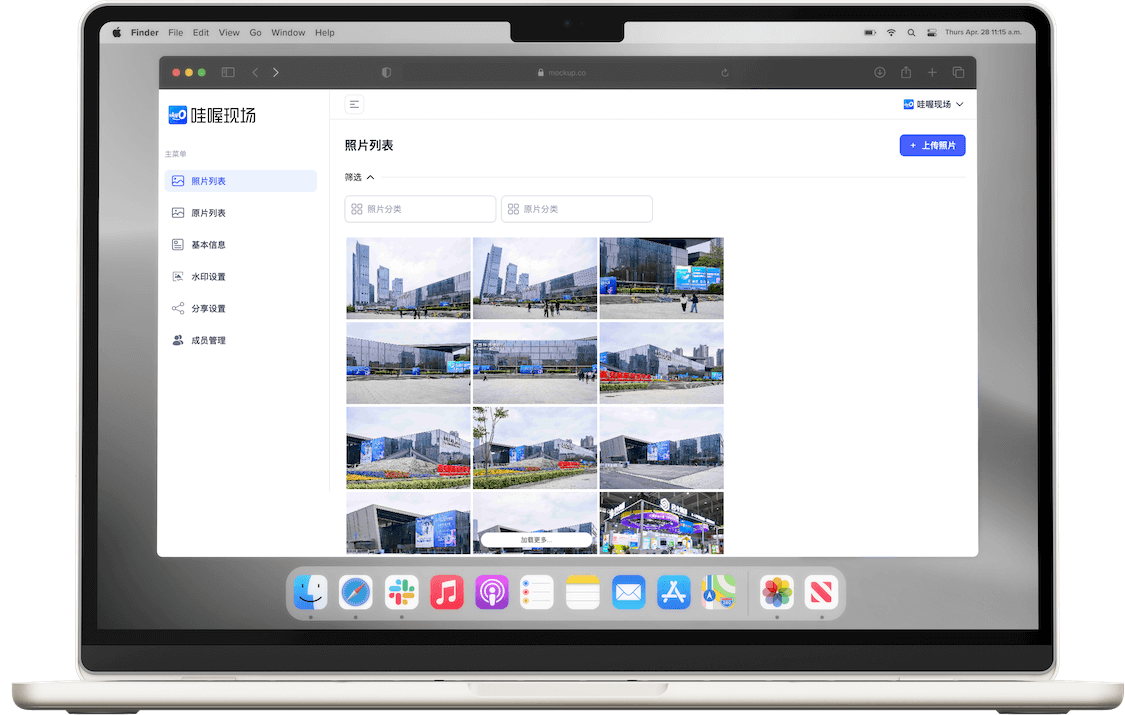Click the sidebar collapse hamburger icon
Image resolution: width=1125 pixels, height=715 pixels.
click(354, 104)
